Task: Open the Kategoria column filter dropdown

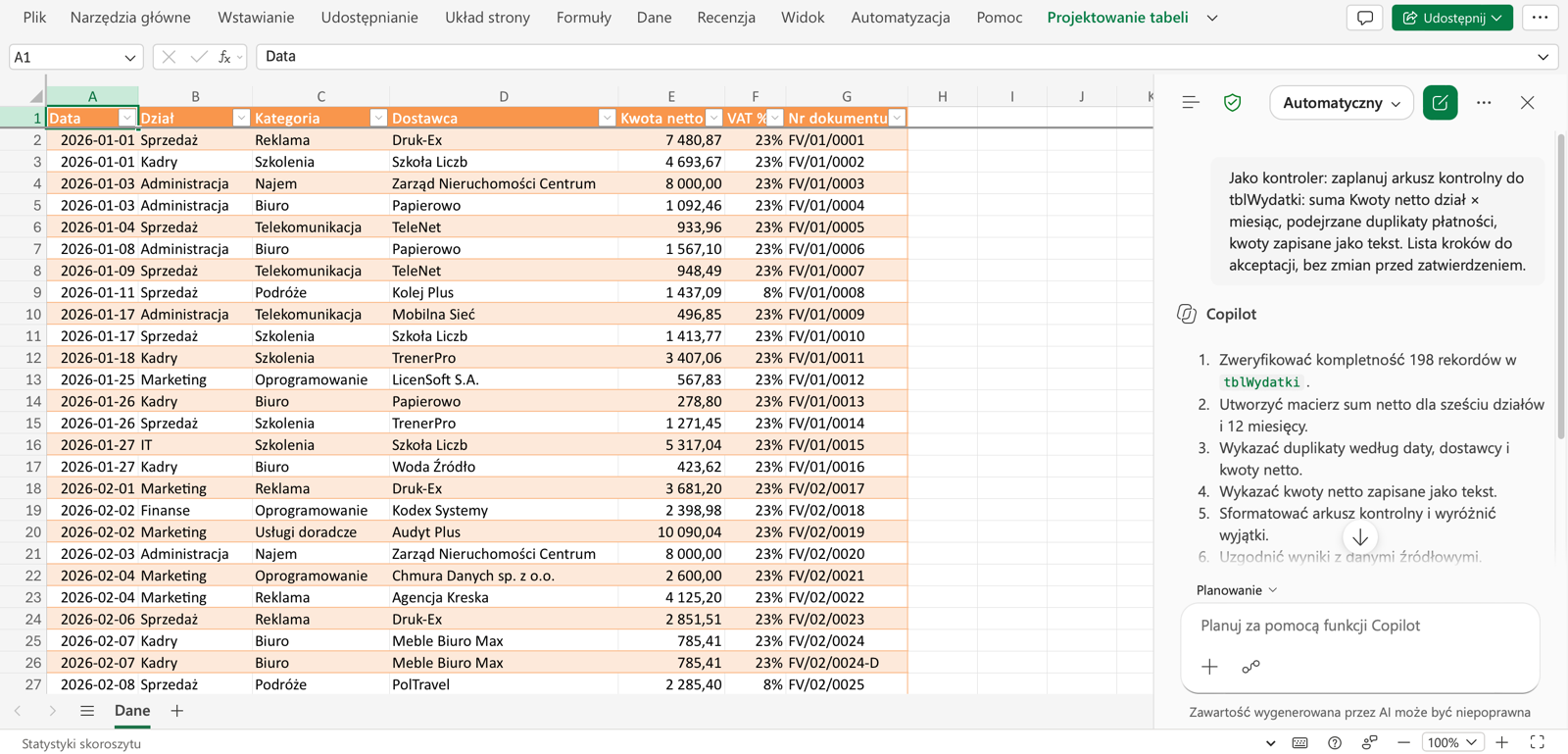Action: point(378,118)
